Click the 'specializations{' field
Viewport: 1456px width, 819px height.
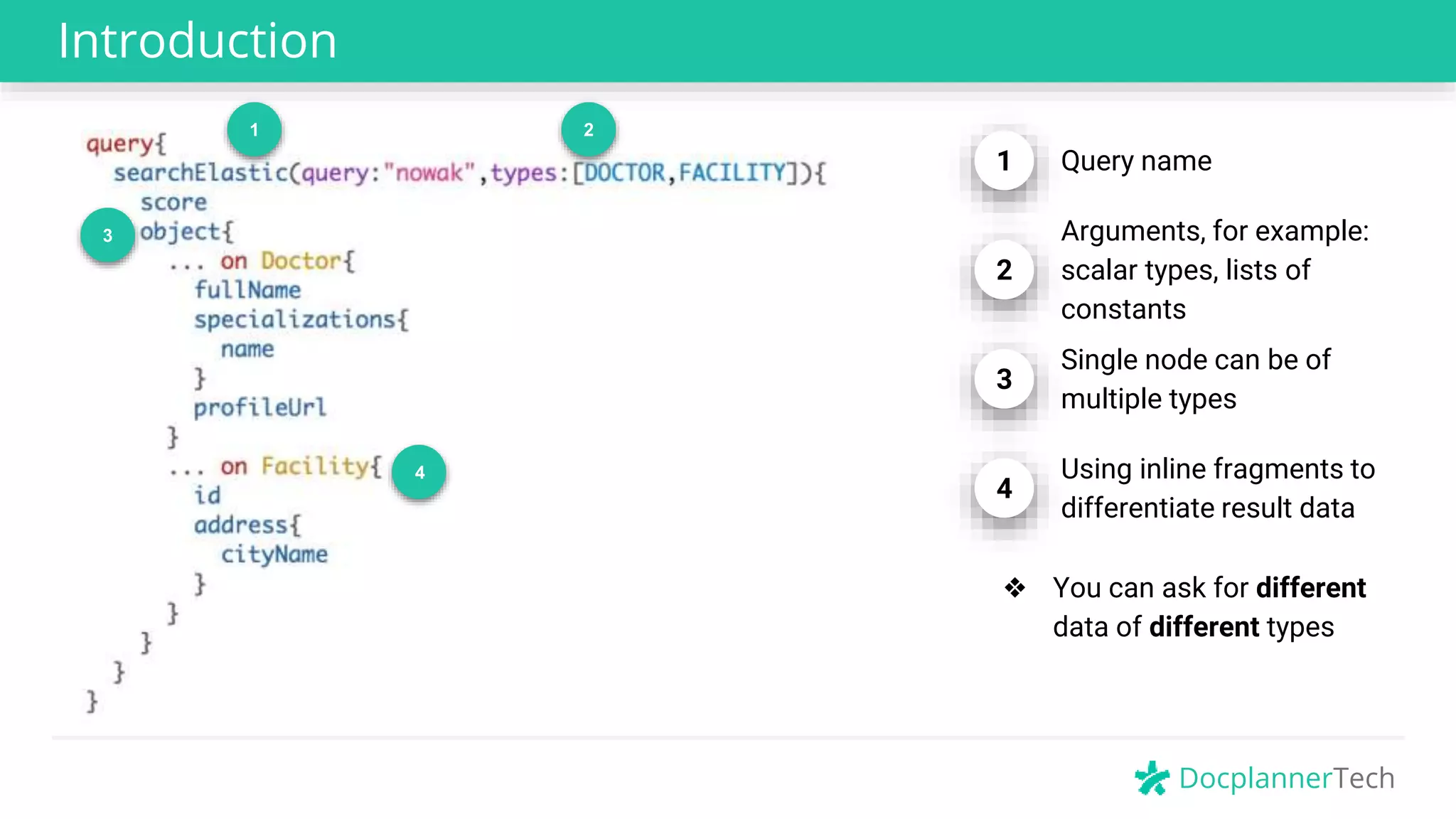point(301,320)
